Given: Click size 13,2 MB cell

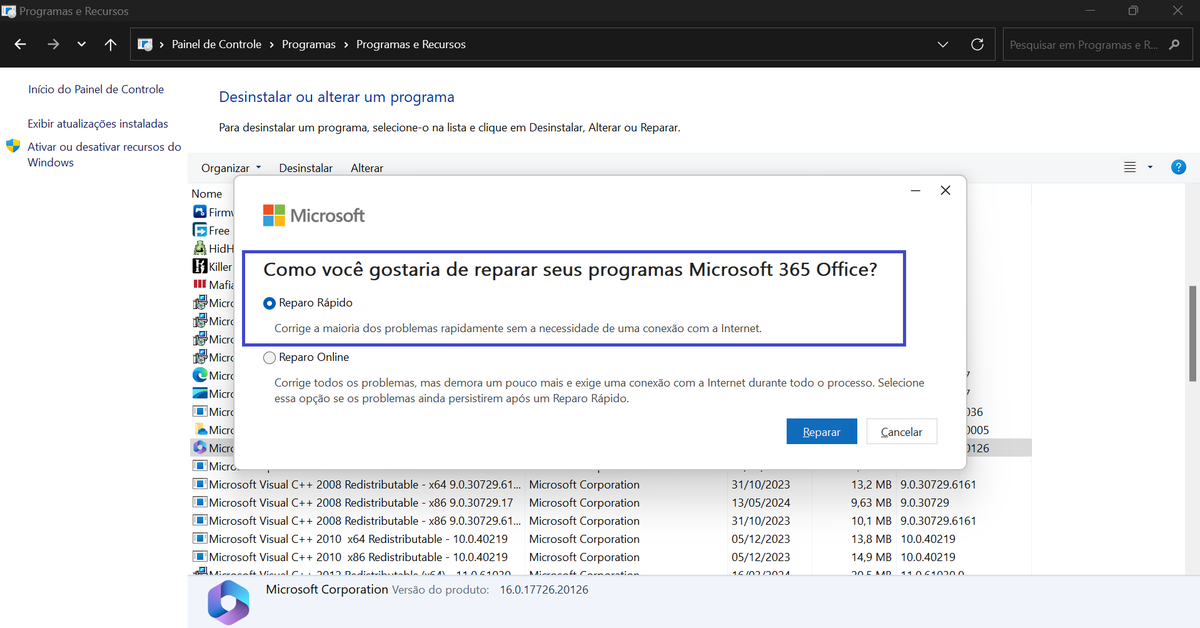Looking at the screenshot, I should coord(871,485).
